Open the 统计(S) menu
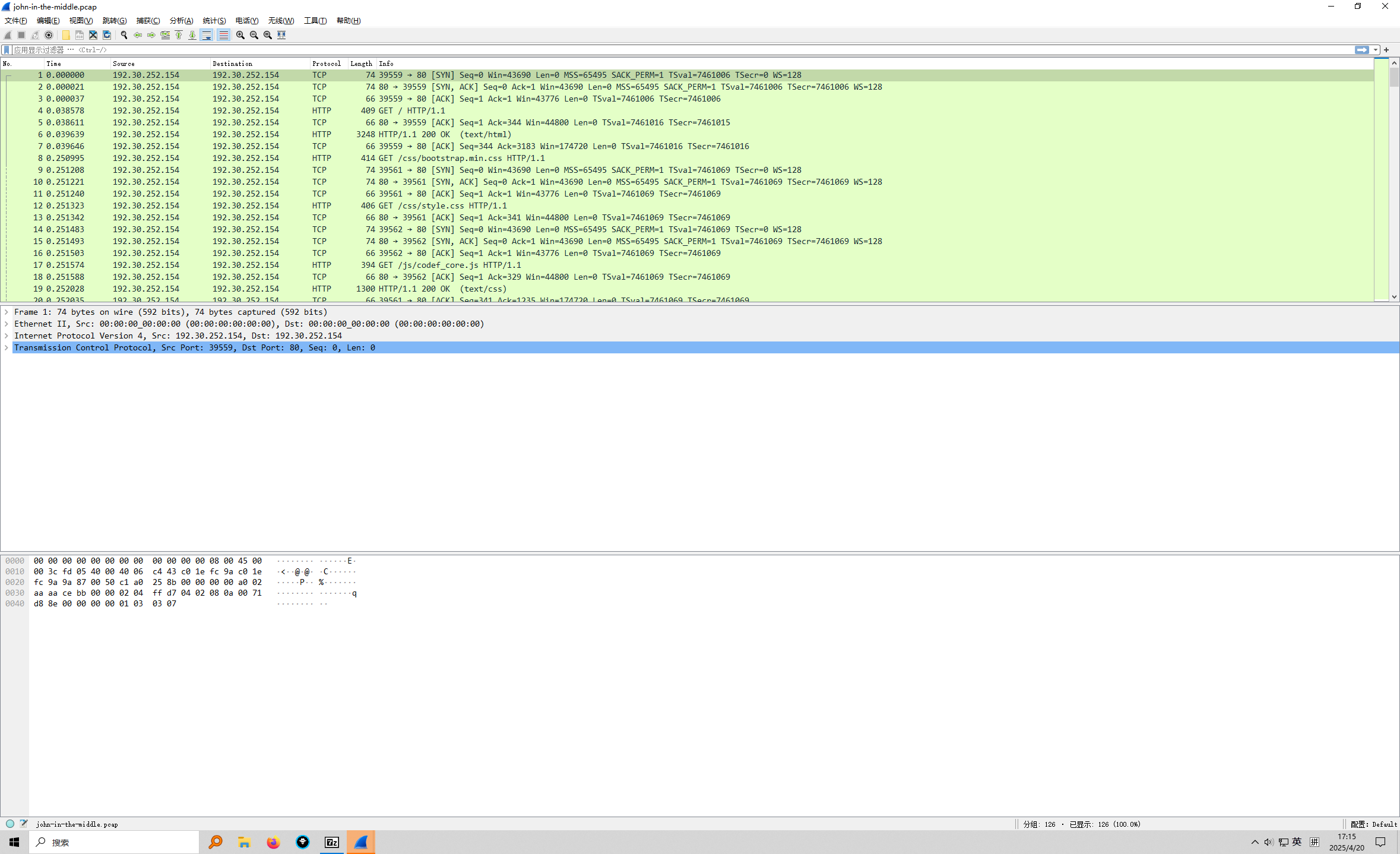 [214, 20]
